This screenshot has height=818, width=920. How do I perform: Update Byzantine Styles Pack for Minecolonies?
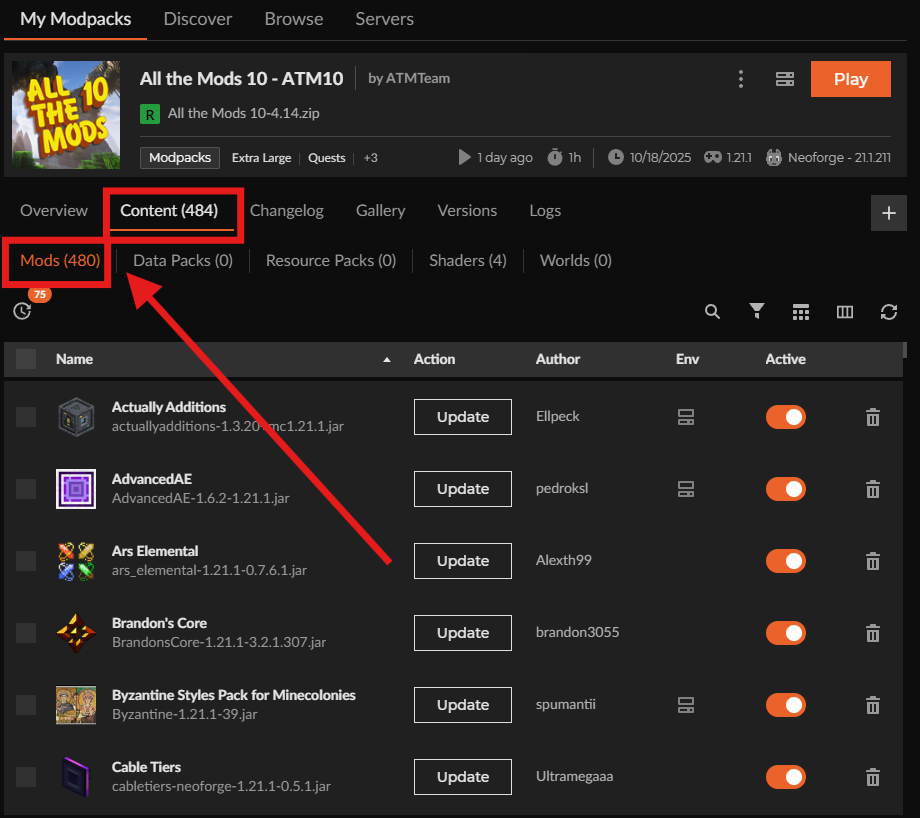coord(462,705)
